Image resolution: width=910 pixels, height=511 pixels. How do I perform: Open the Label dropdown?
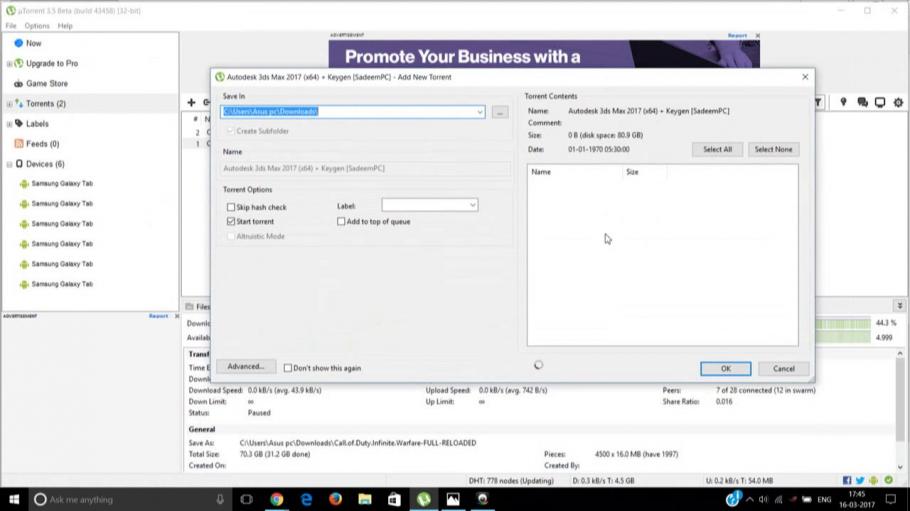coord(472,205)
